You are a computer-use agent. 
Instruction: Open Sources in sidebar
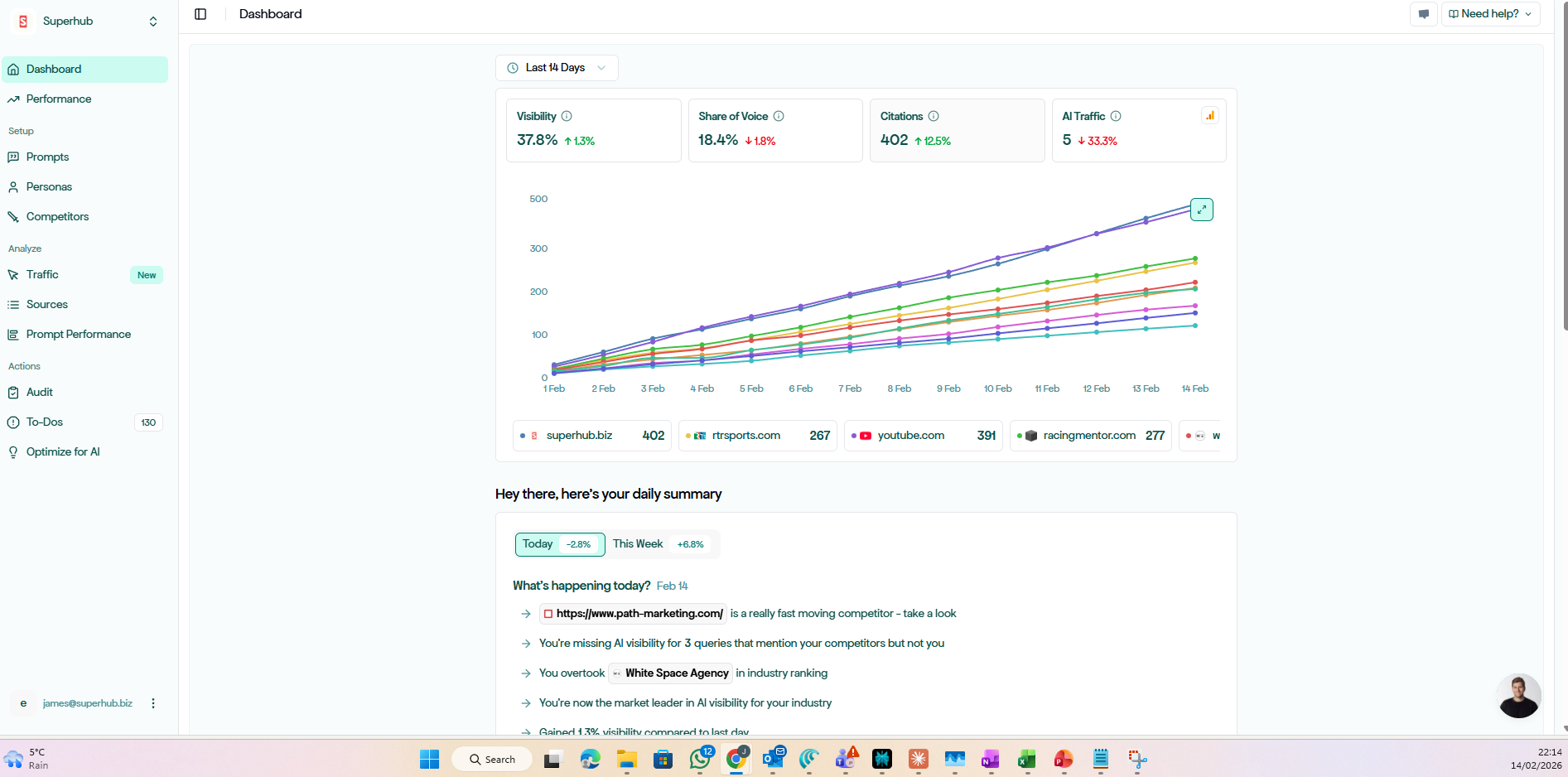tap(85, 305)
